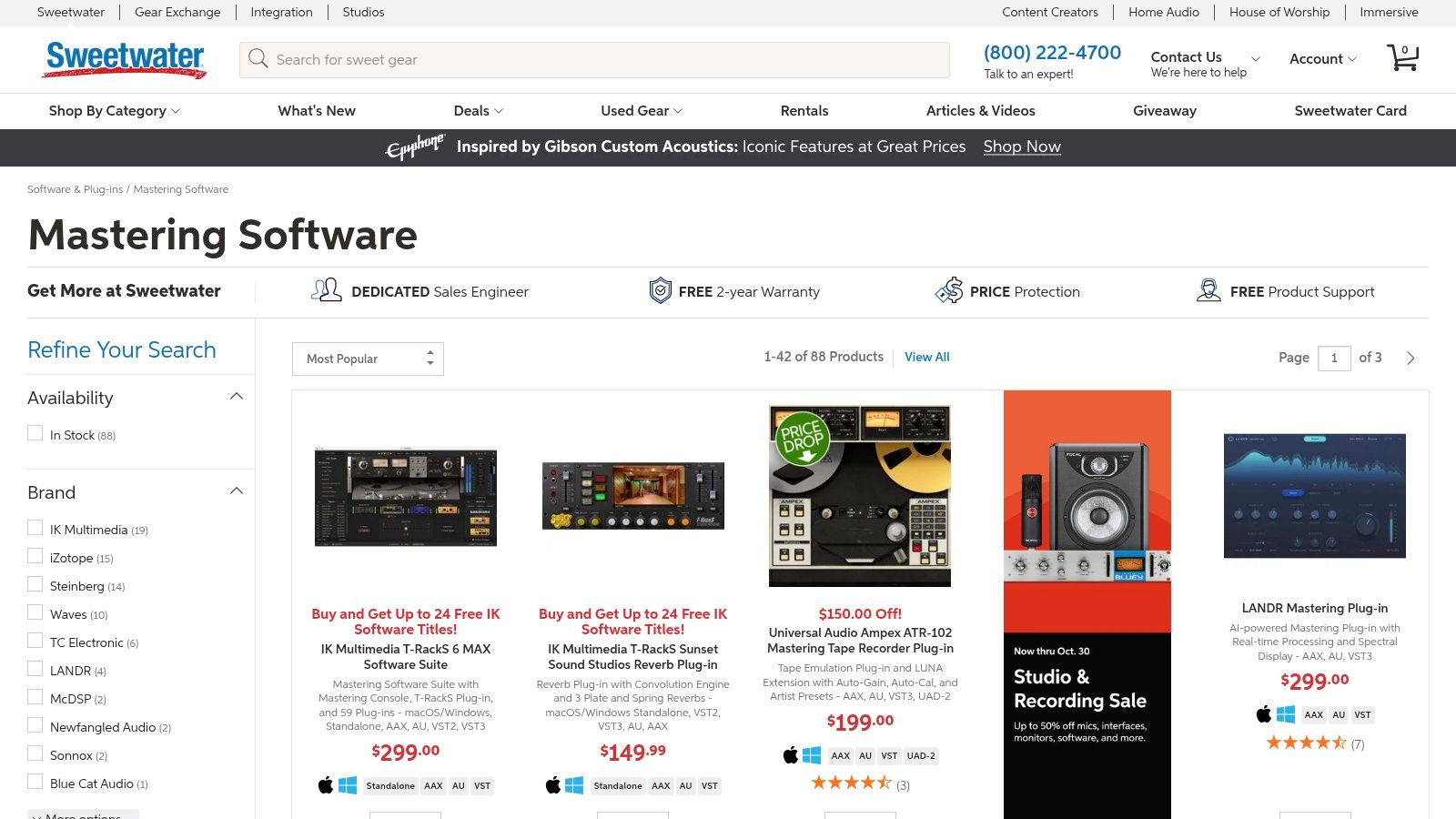
Task: Click the page number input box
Action: tap(1334, 359)
